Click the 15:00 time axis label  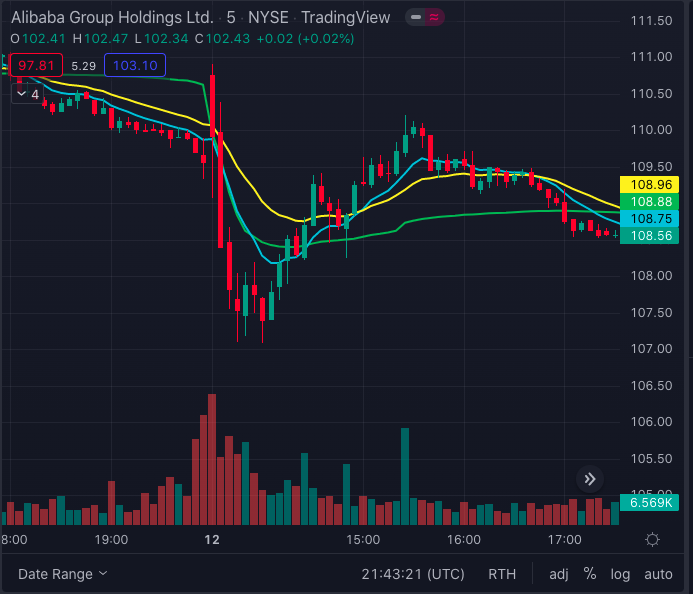363,540
